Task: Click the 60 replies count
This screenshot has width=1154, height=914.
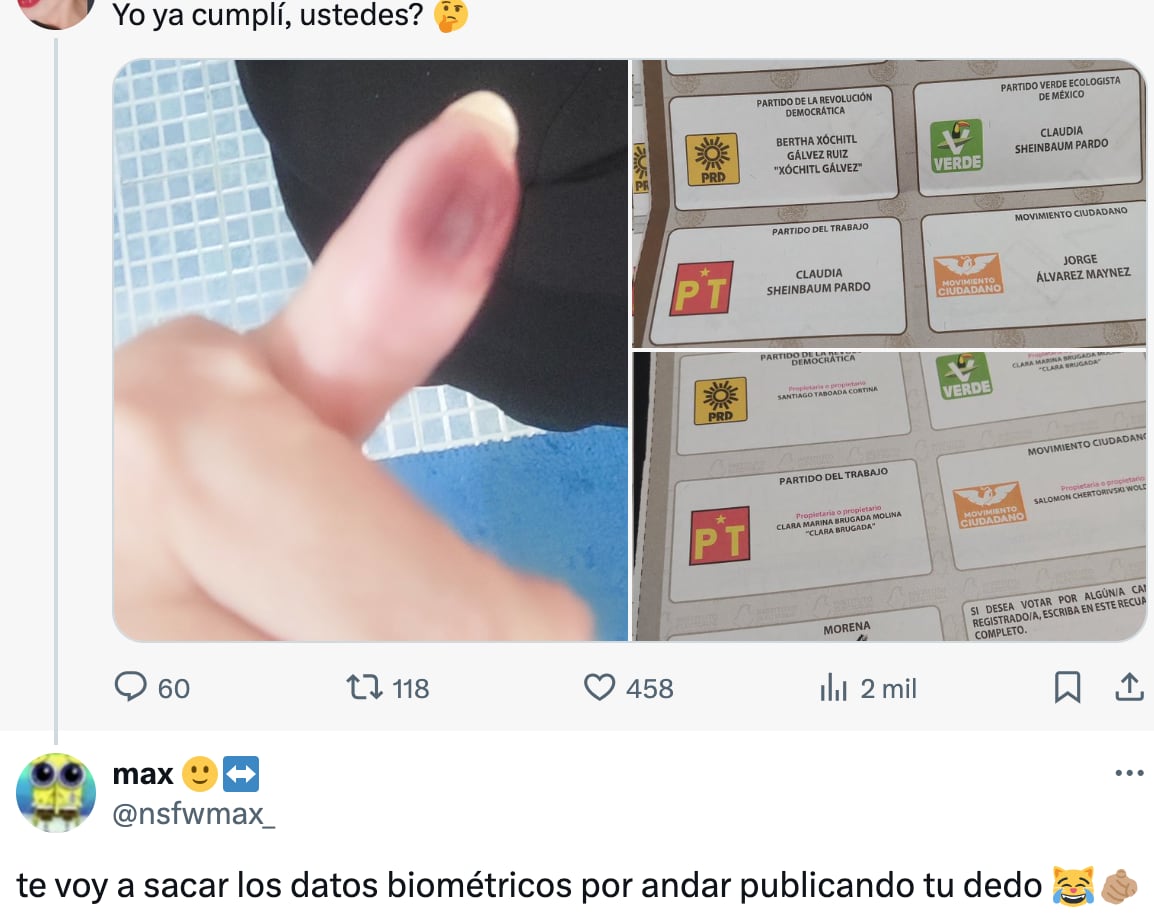Action: pyautogui.click(x=174, y=689)
